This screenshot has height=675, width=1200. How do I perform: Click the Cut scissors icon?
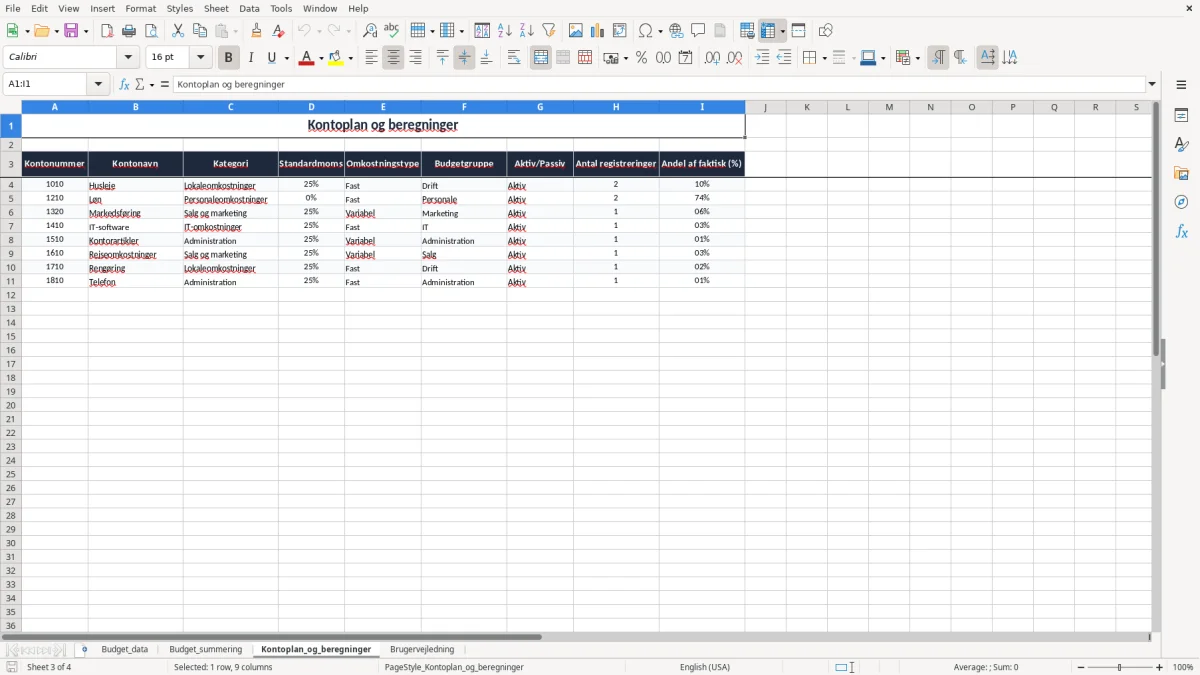[178, 31]
